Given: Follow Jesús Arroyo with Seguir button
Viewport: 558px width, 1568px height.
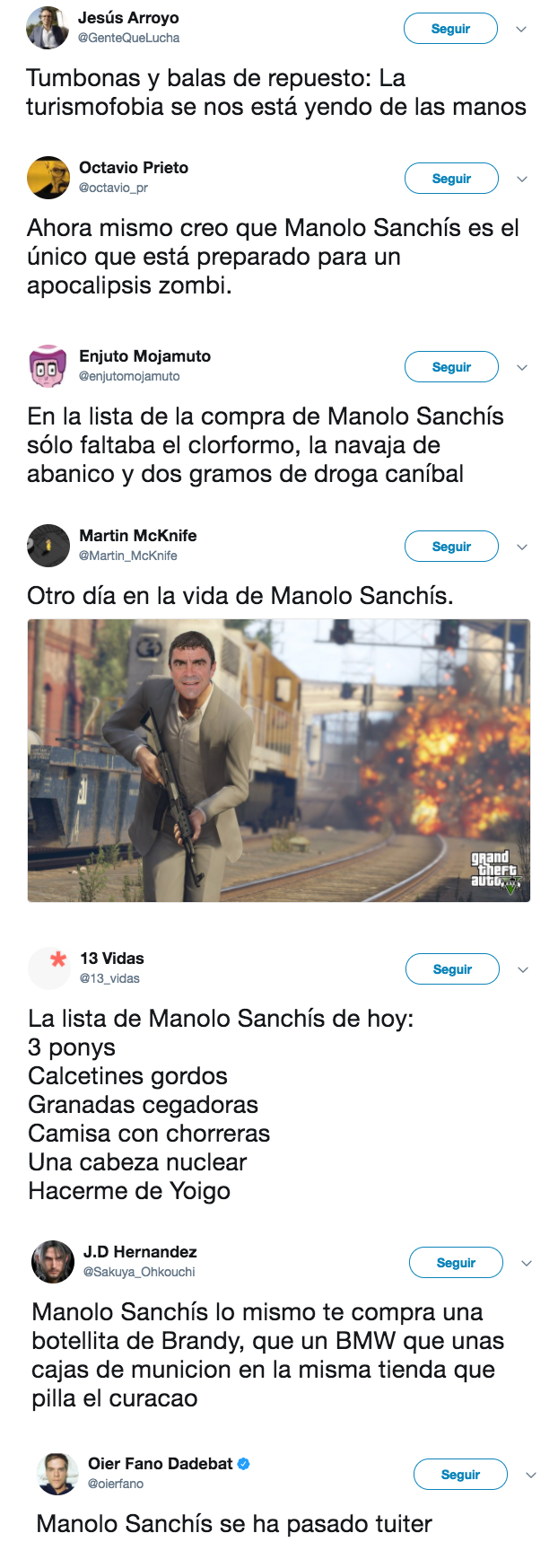Looking at the screenshot, I should coord(450,29).
